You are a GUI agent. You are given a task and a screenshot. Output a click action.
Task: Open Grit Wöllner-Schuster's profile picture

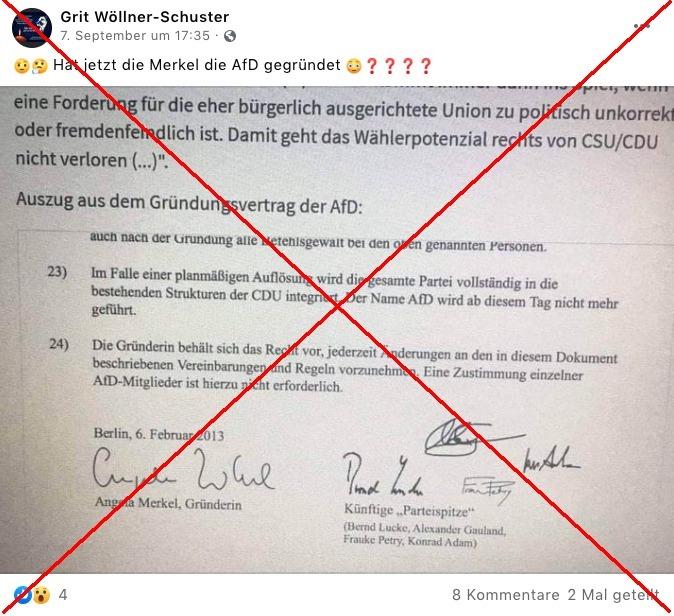point(32,28)
